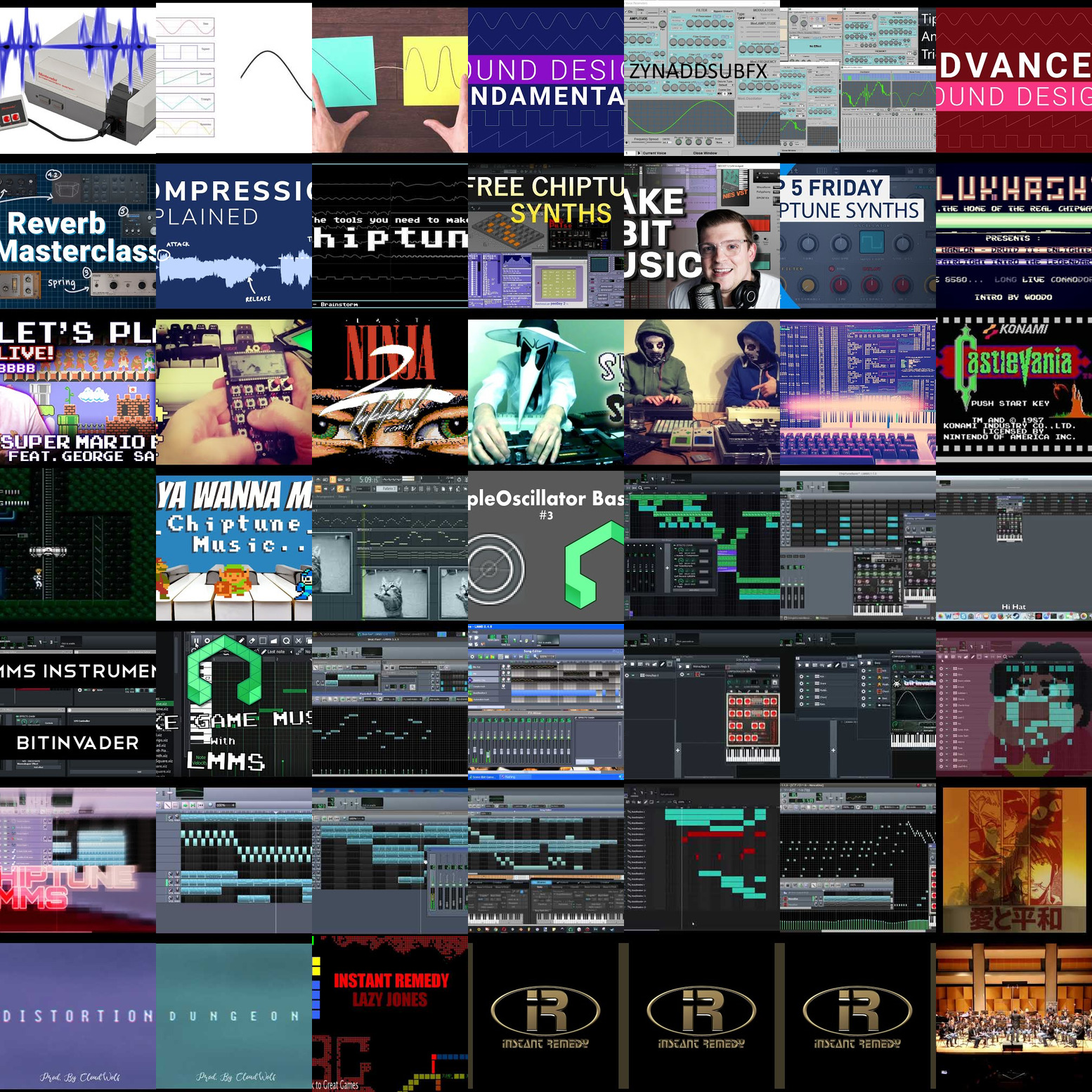Open the DAW thumbnail with cat pictures
The width and height of the screenshot is (1092, 1092).
coord(390,549)
